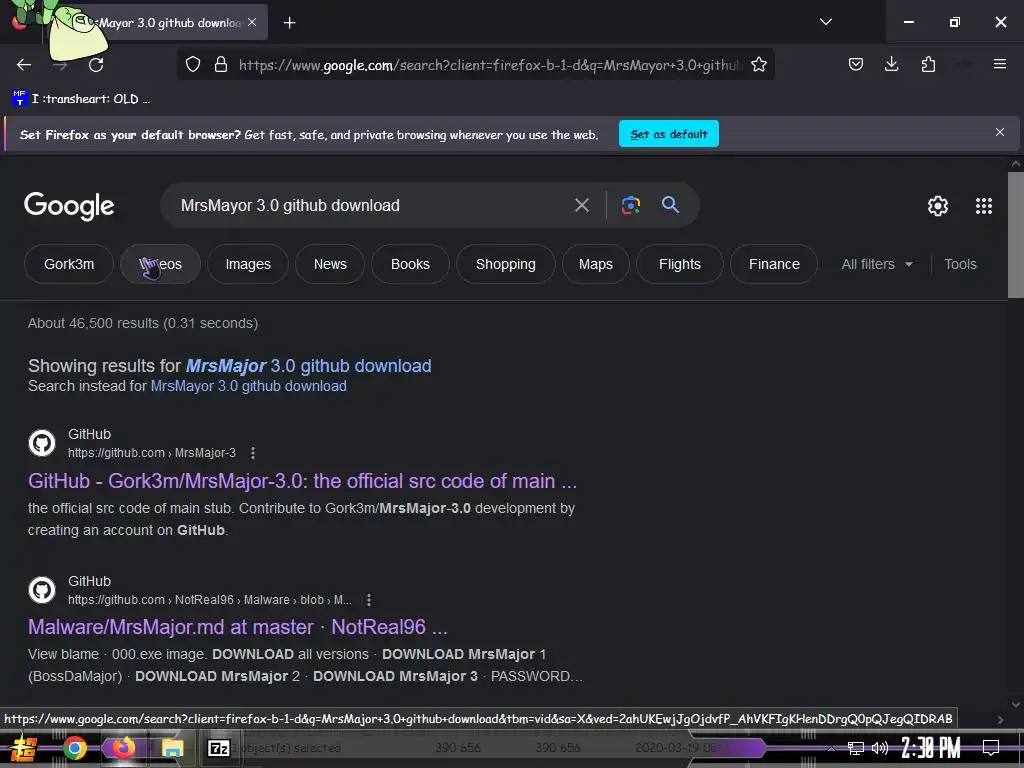Expand the All filters dropdown
The width and height of the screenshot is (1024, 768).
tap(877, 264)
